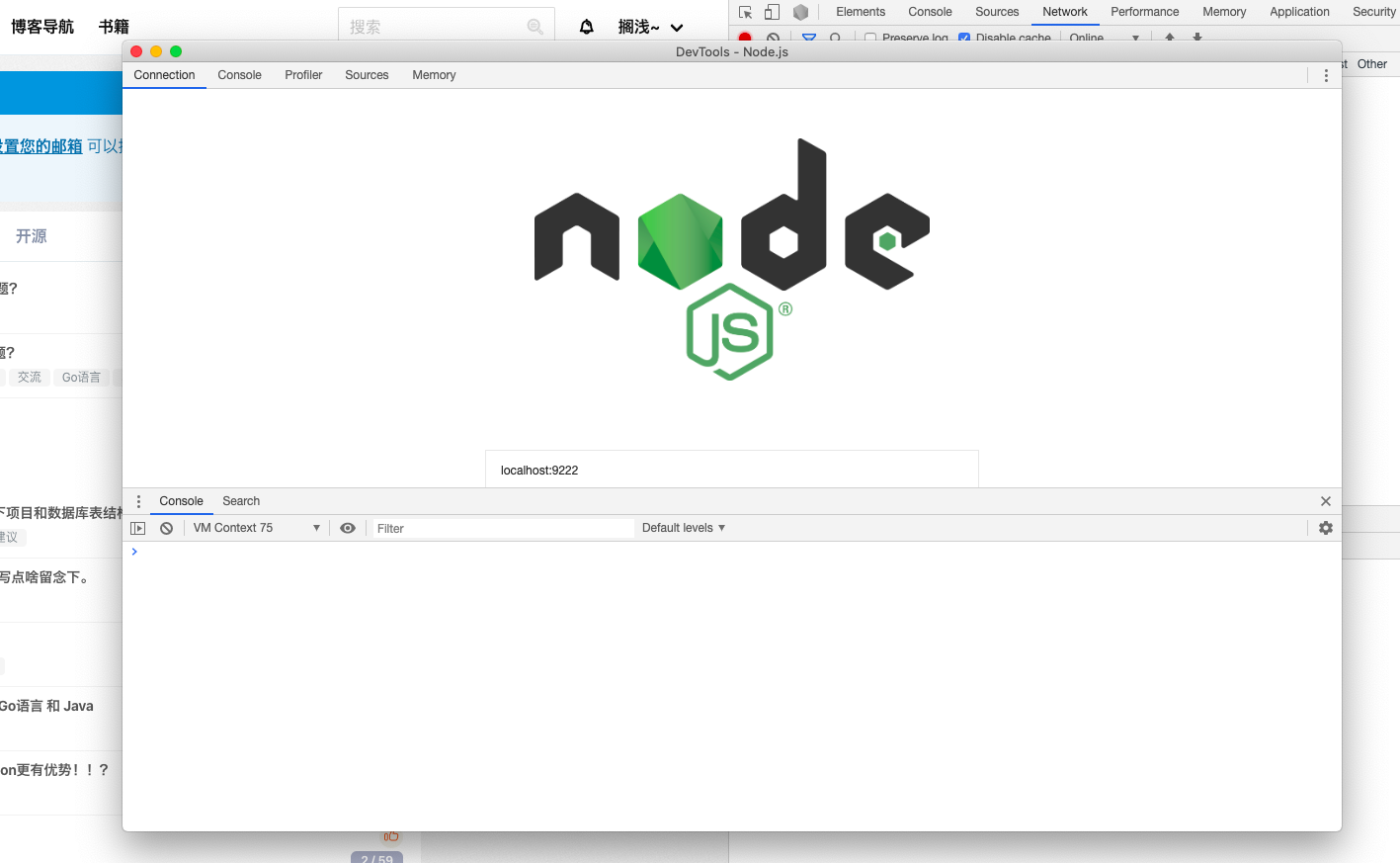
Task: Open the Security tab
Action: click(x=1373, y=12)
